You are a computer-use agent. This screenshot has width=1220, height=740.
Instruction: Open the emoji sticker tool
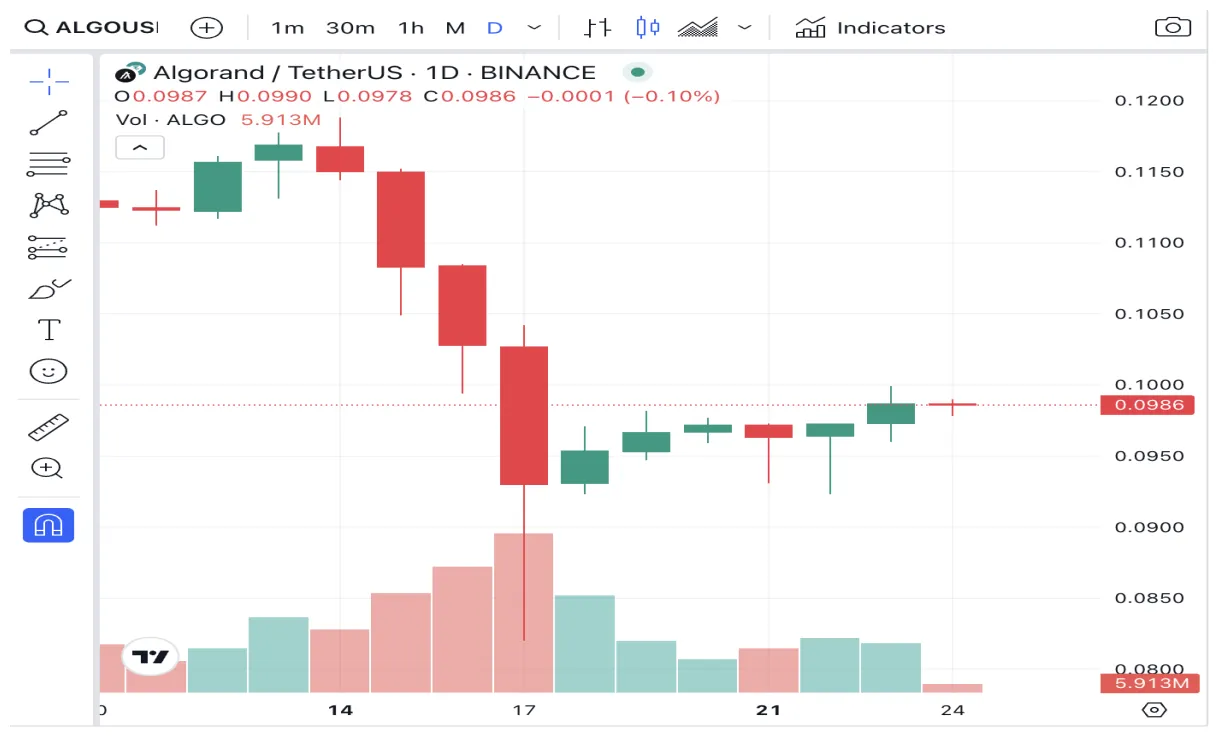click(x=47, y=370)
